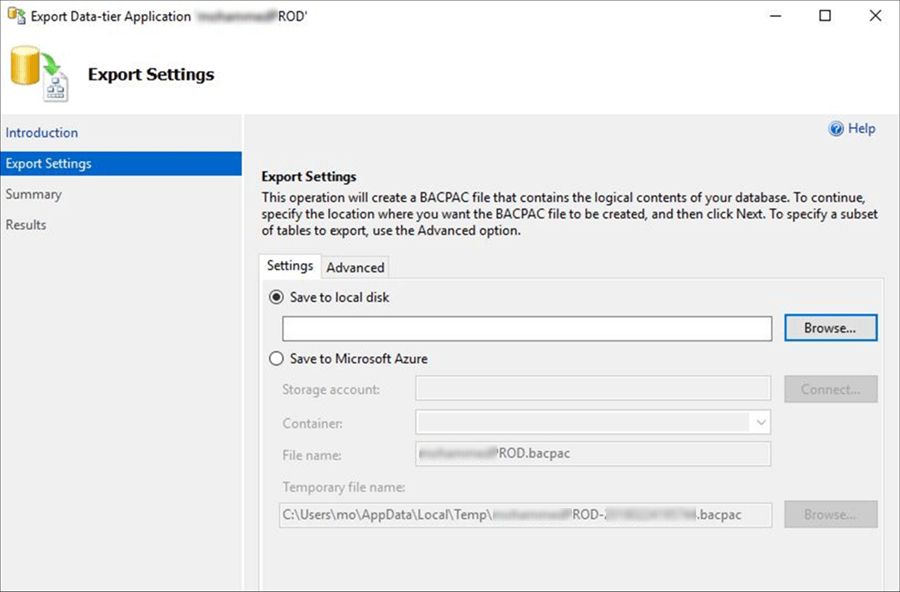900x592 pixels.
Task: Close the Export Data-tier Application window
Action: point(875,16)
